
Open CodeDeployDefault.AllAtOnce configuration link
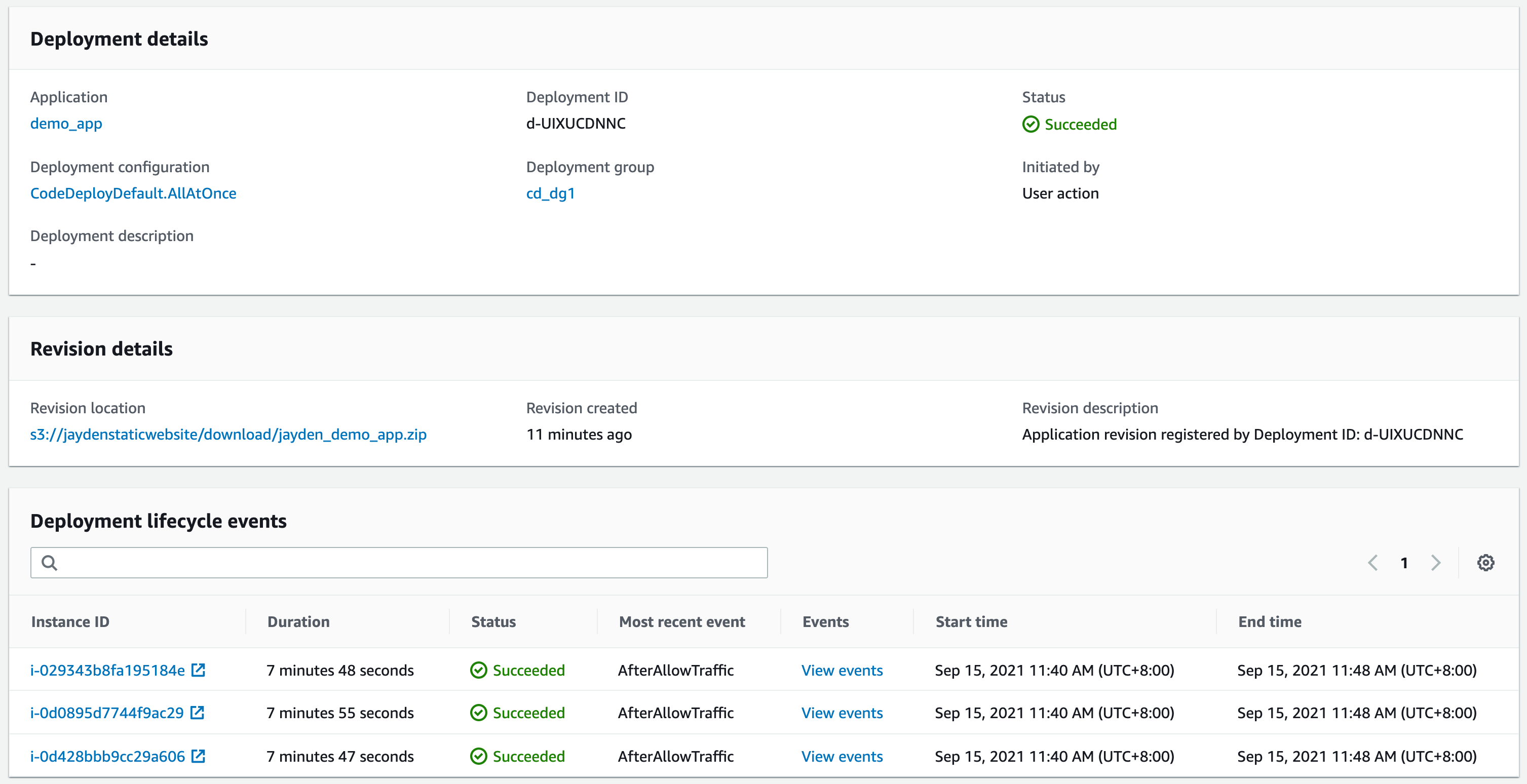(133, 193)
